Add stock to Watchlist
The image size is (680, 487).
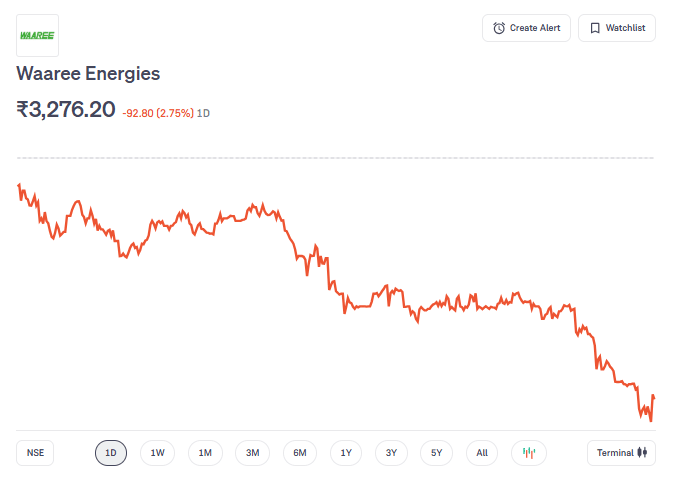pos(617,28)
